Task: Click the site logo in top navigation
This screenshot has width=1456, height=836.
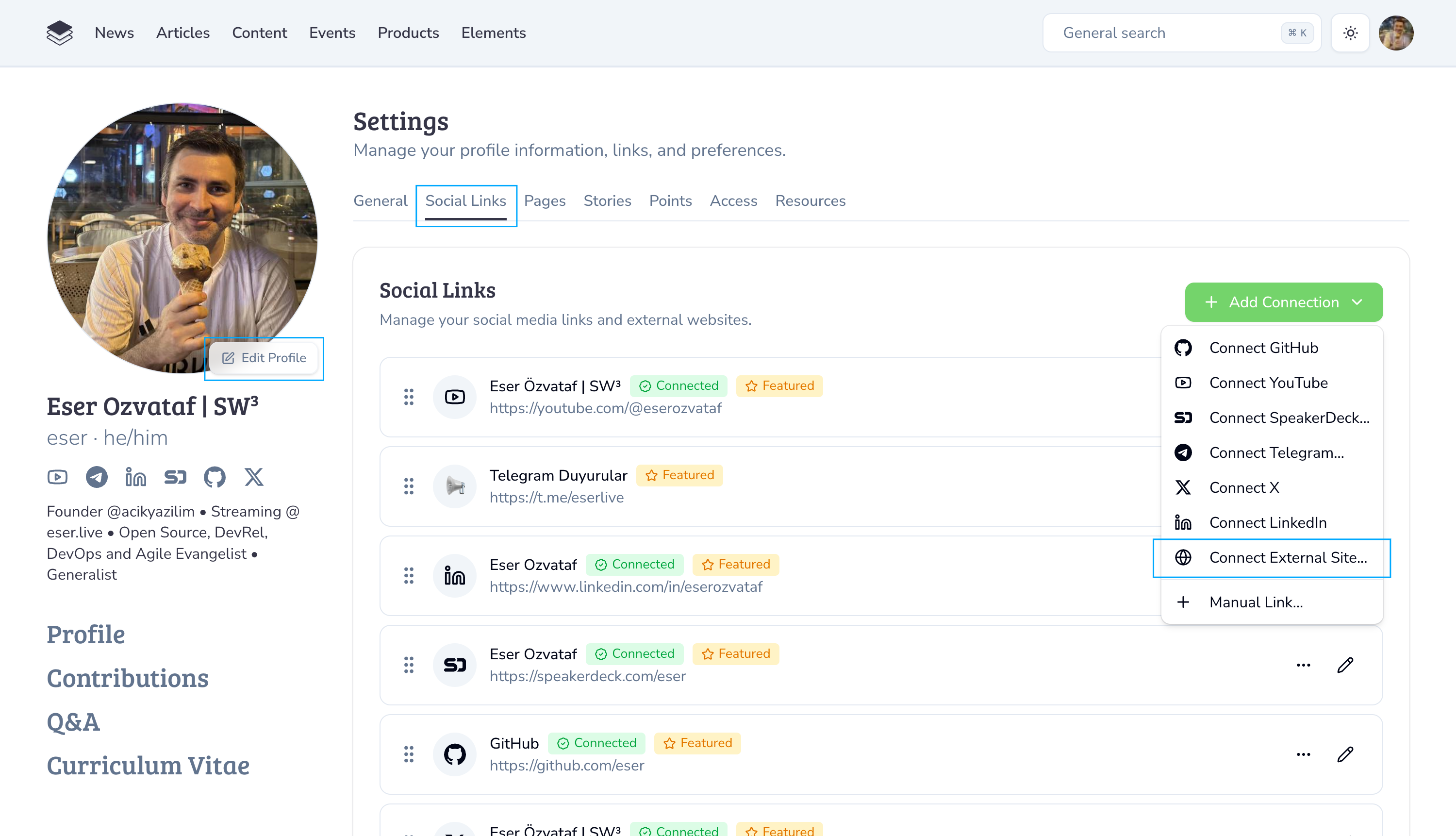Action: 59,33
